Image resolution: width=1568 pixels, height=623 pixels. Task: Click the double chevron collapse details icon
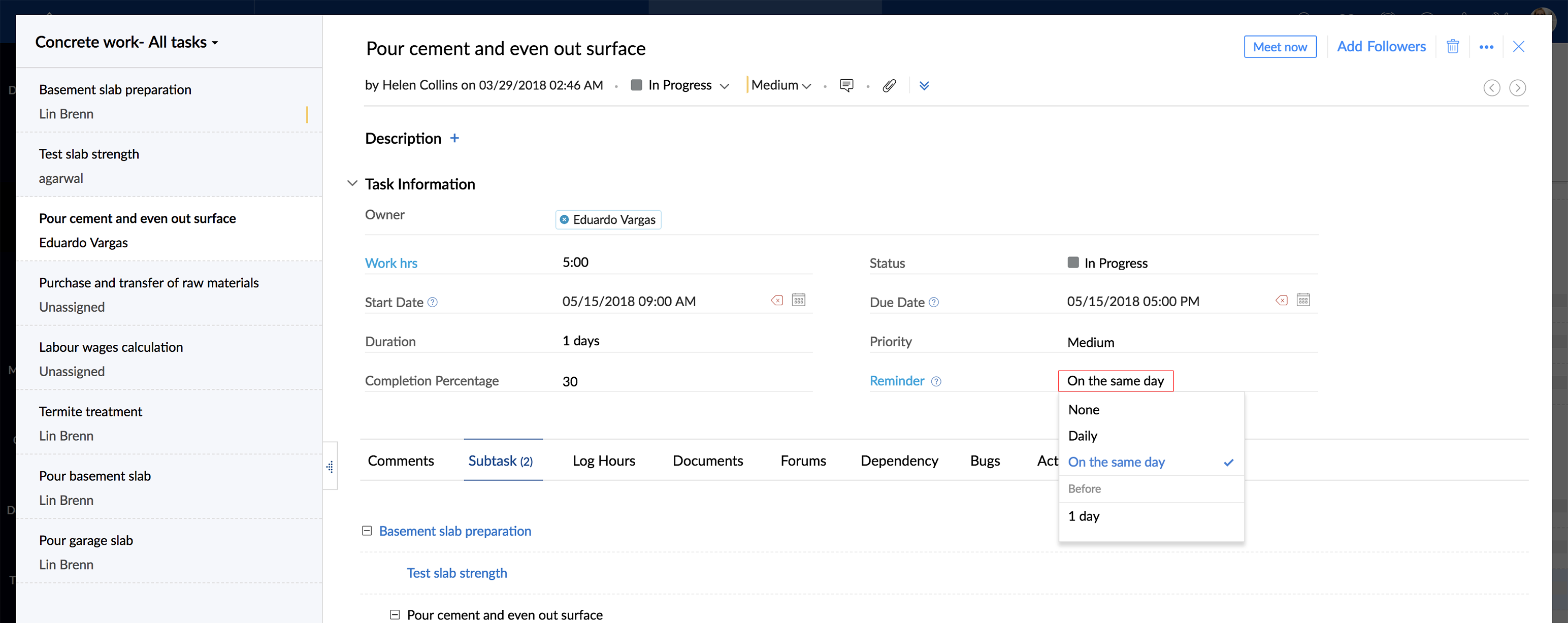pyautogui.click(x=924, y=86)
